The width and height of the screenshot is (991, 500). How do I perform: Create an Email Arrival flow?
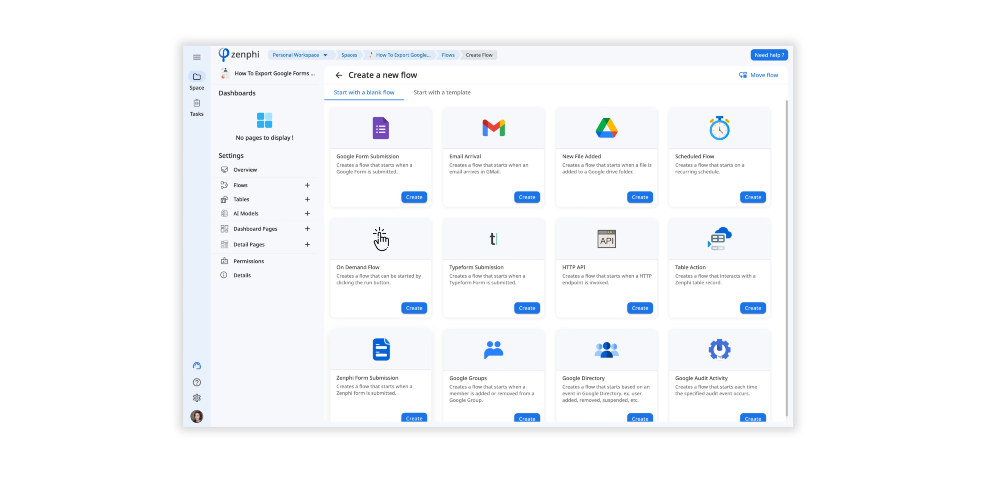click(527, 197)
